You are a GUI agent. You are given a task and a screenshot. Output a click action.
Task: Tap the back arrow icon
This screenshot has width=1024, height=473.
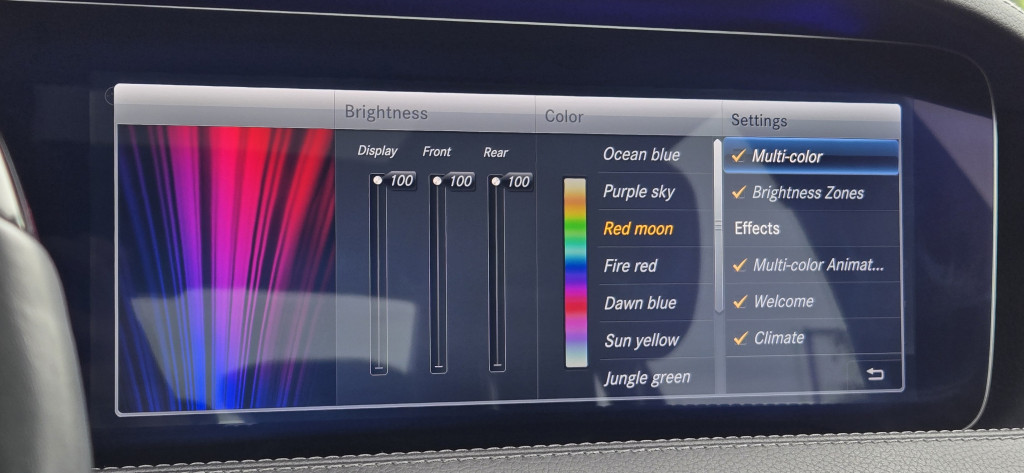coord(875,374)
